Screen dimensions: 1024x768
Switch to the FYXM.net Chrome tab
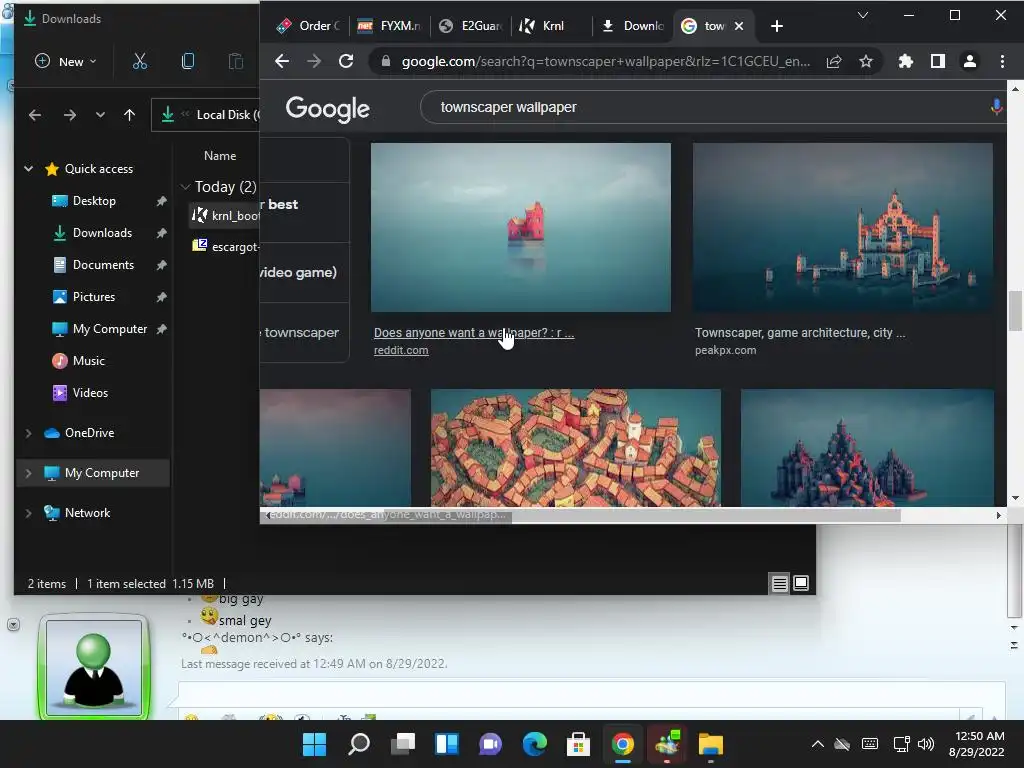[x=390, y=26]
